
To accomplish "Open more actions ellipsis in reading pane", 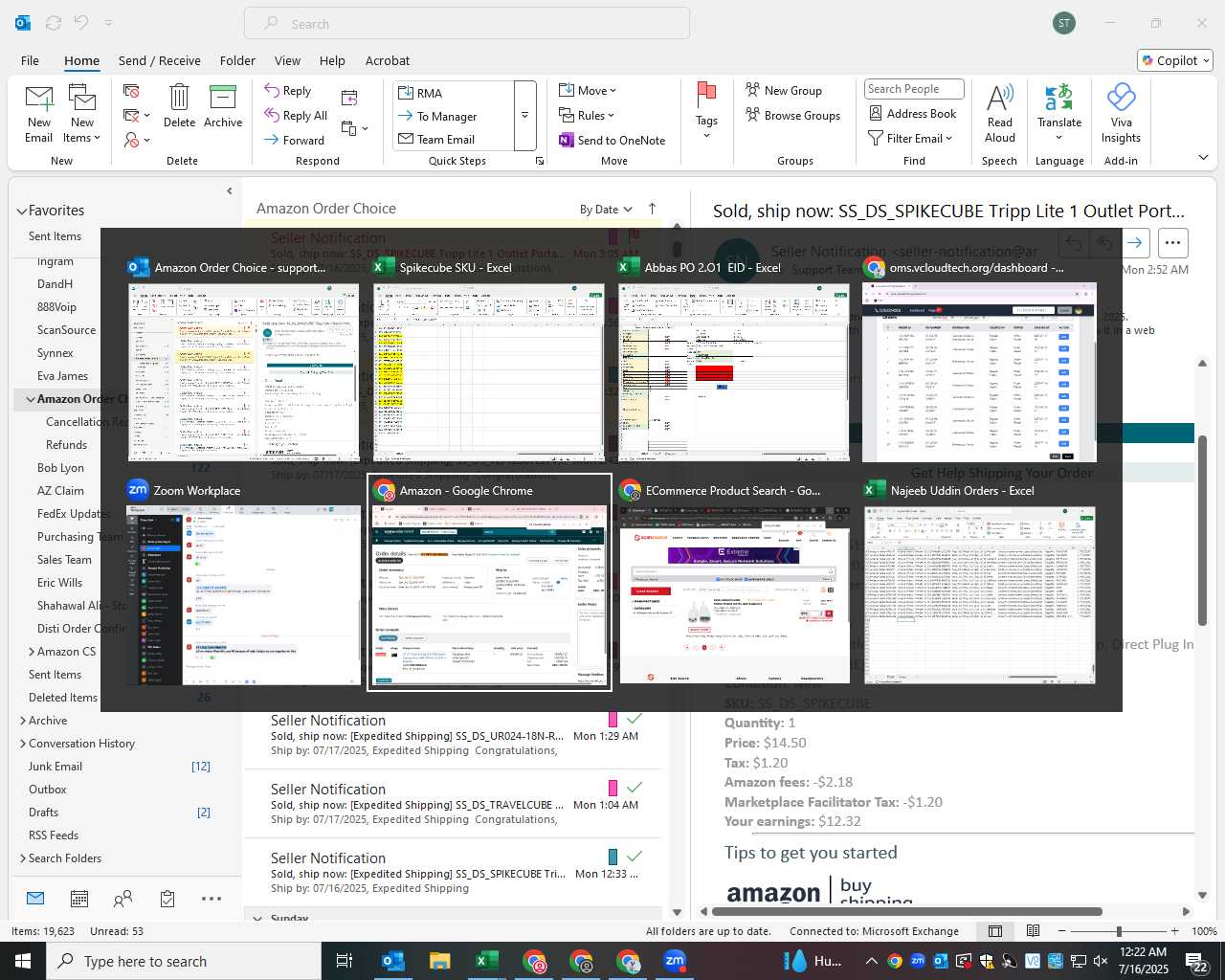I will pos(1173,243).
